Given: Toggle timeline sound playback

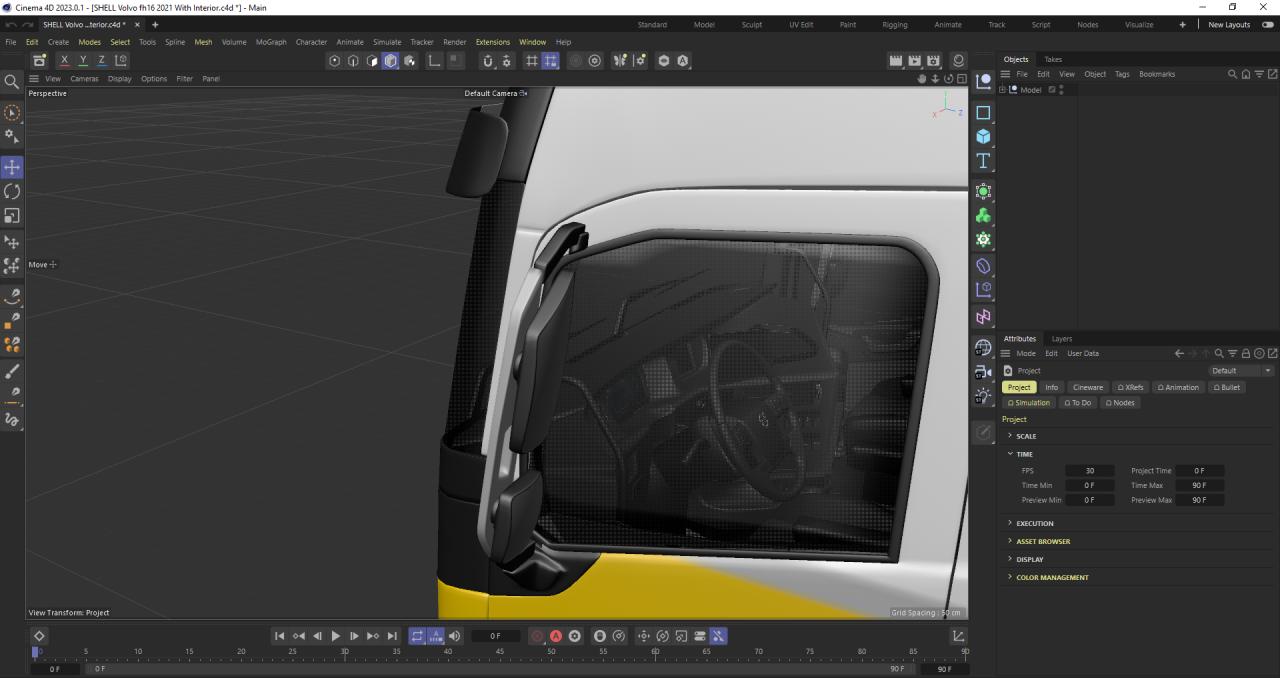Looking at the screenshot, I should coord(455,636).
